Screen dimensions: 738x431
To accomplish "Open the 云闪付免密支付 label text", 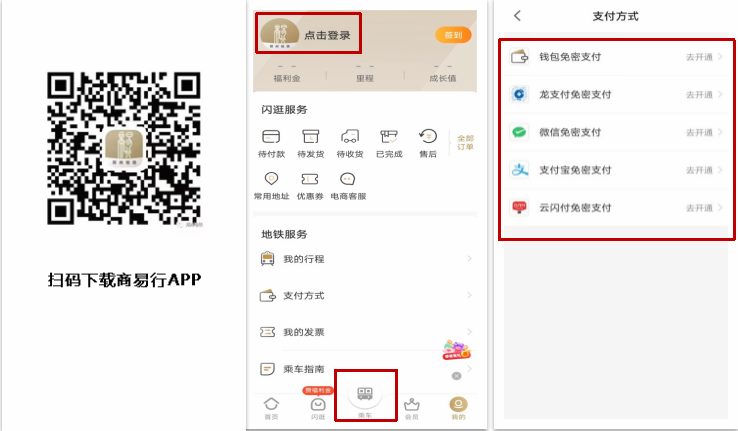I will click(575, 208).
